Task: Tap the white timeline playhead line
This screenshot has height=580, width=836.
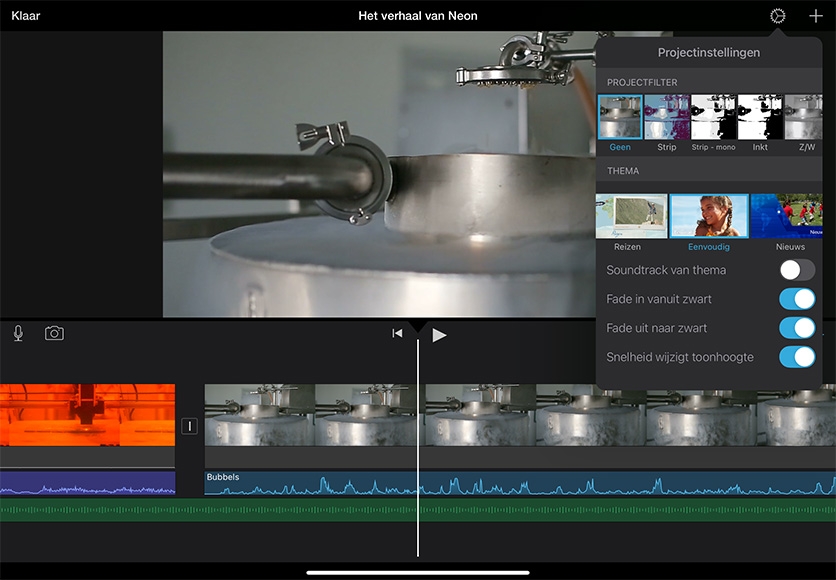Action: (x=417, y=448)
